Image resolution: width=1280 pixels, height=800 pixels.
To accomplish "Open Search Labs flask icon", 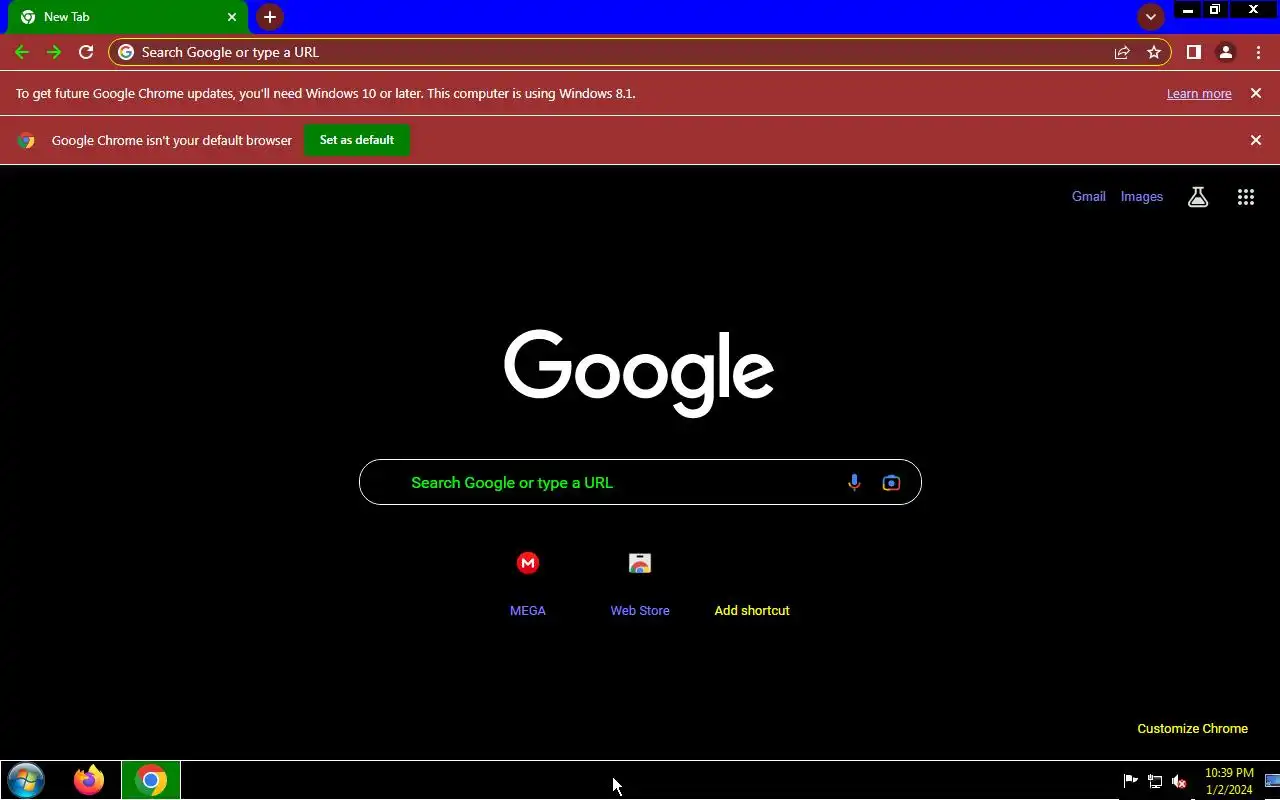I will pos(1198,197).
